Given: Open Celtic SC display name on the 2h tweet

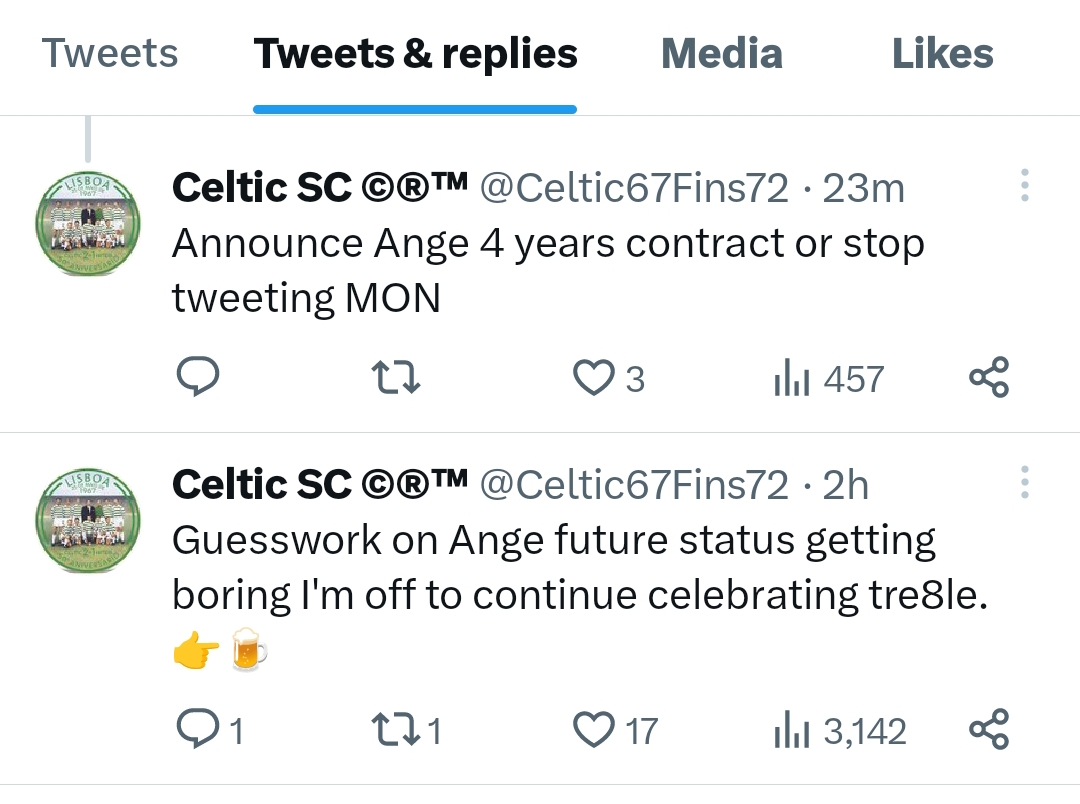Looking at the screenshot, I should click(x=320, y=485).
